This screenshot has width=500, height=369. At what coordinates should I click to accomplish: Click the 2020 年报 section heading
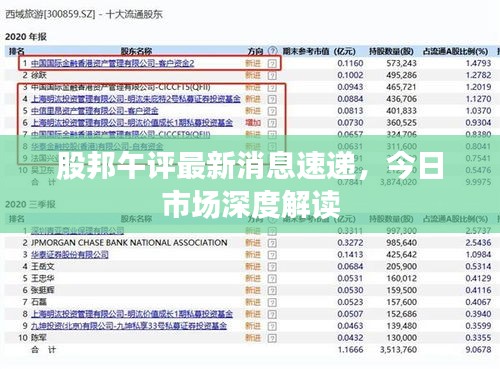[x=26, y=36]
